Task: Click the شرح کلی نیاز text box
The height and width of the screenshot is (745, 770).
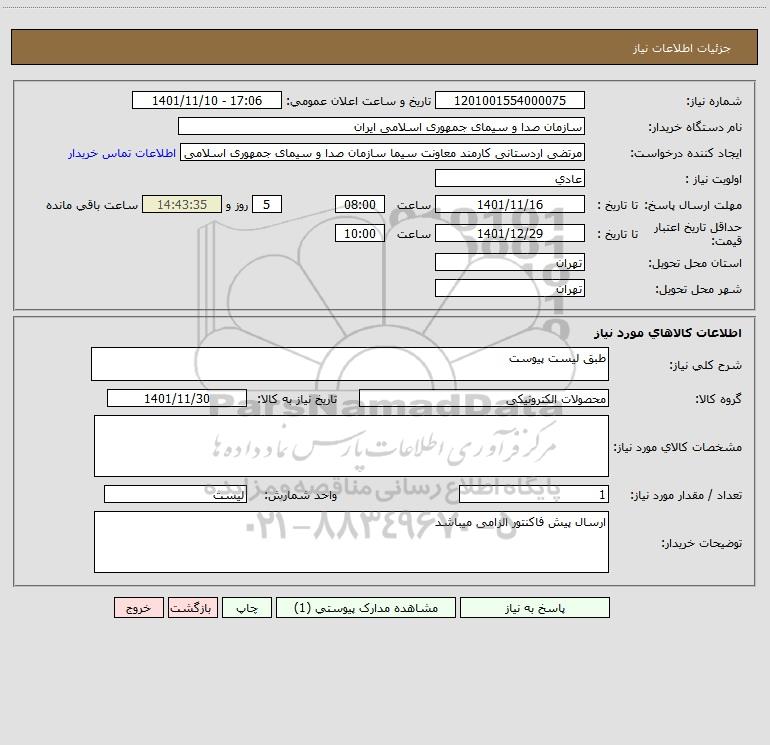Action: coord(350,364)
